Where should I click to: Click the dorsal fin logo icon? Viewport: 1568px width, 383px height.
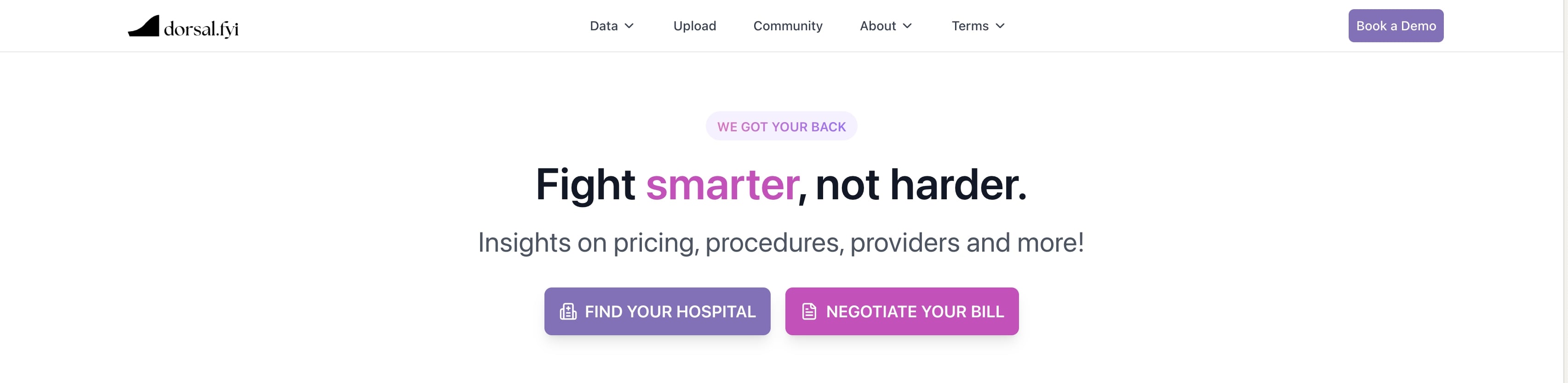(143, 26)
